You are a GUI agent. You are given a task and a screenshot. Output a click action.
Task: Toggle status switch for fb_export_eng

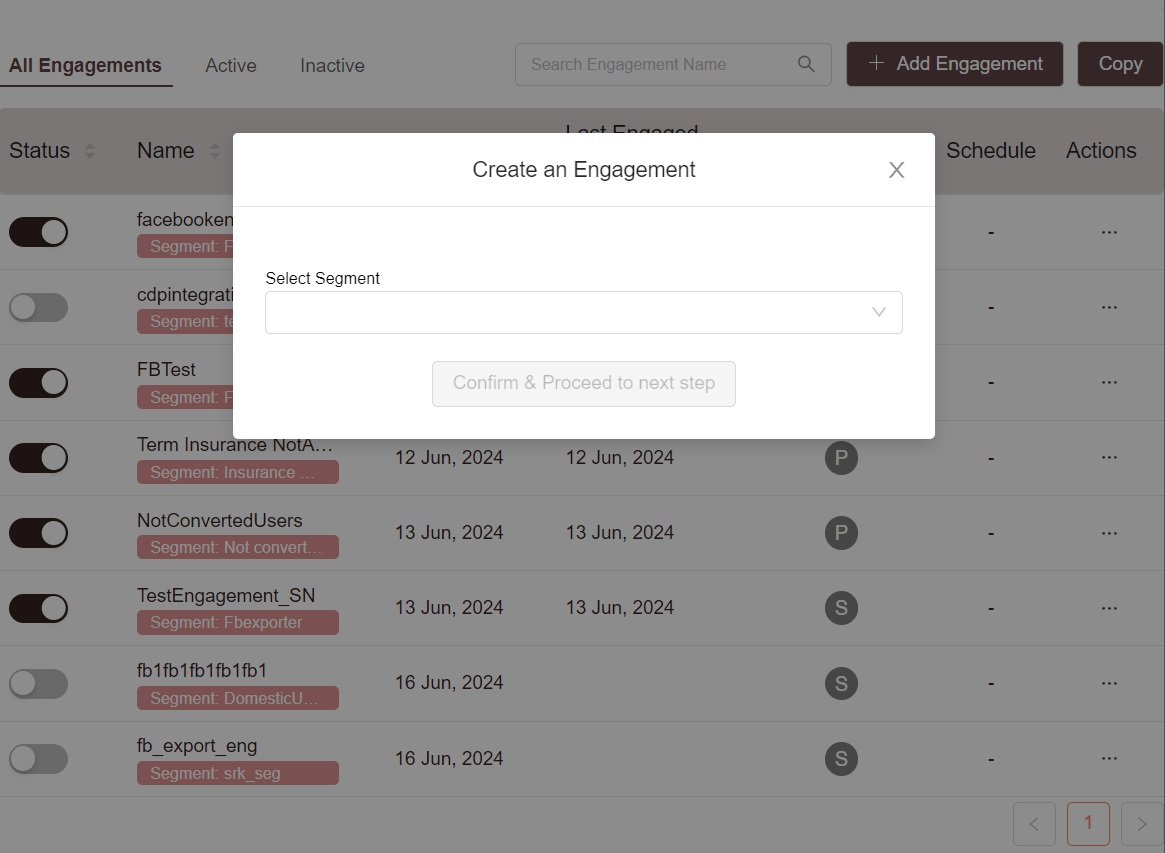38,759
